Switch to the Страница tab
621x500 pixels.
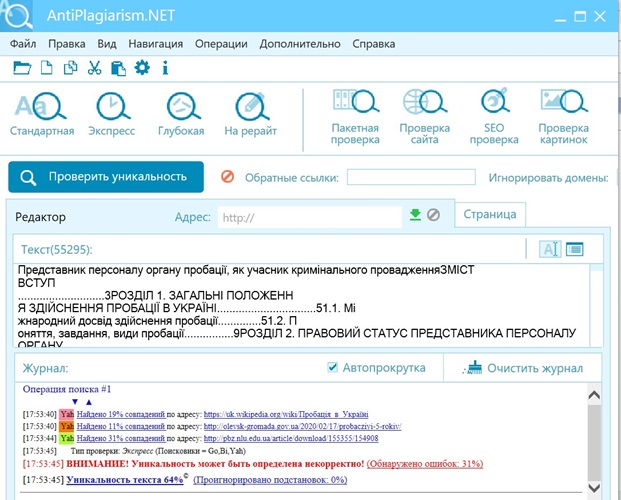pyautogui.click(x=490, y=214)
